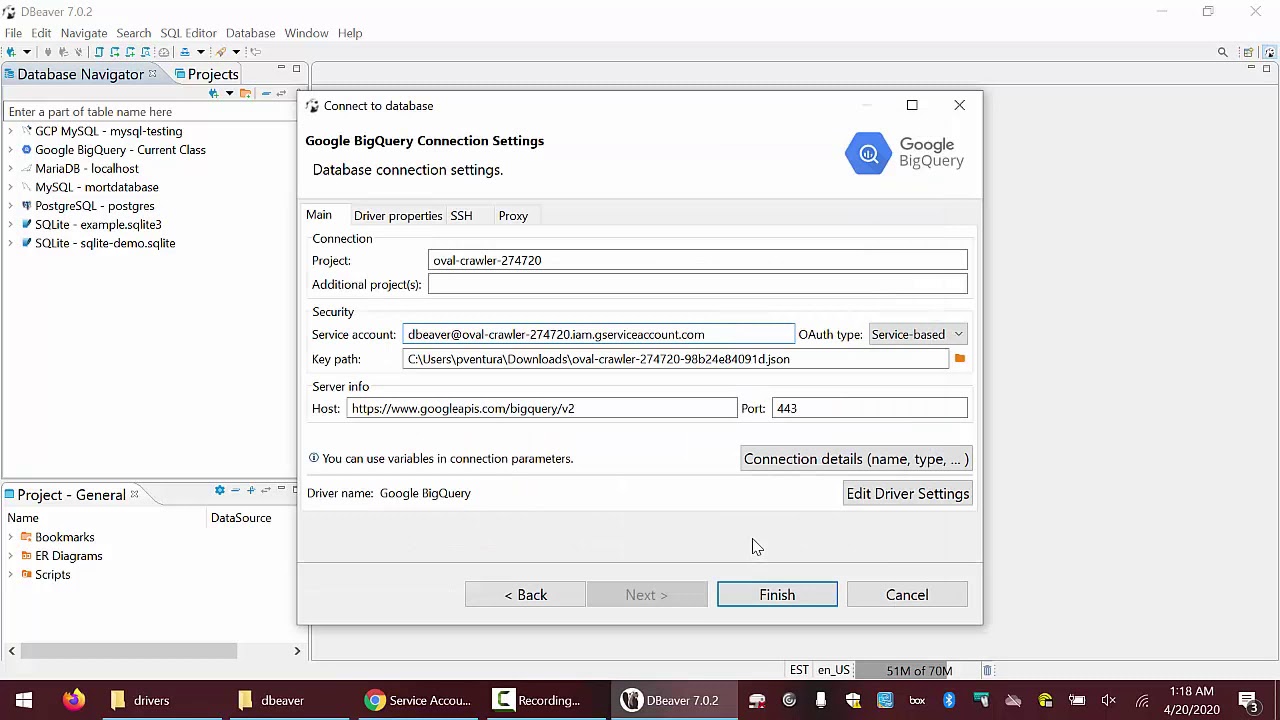1280x720 pixels.
Task: Click the New Connection plug icon in main toolbar
Action: (11, 52)
